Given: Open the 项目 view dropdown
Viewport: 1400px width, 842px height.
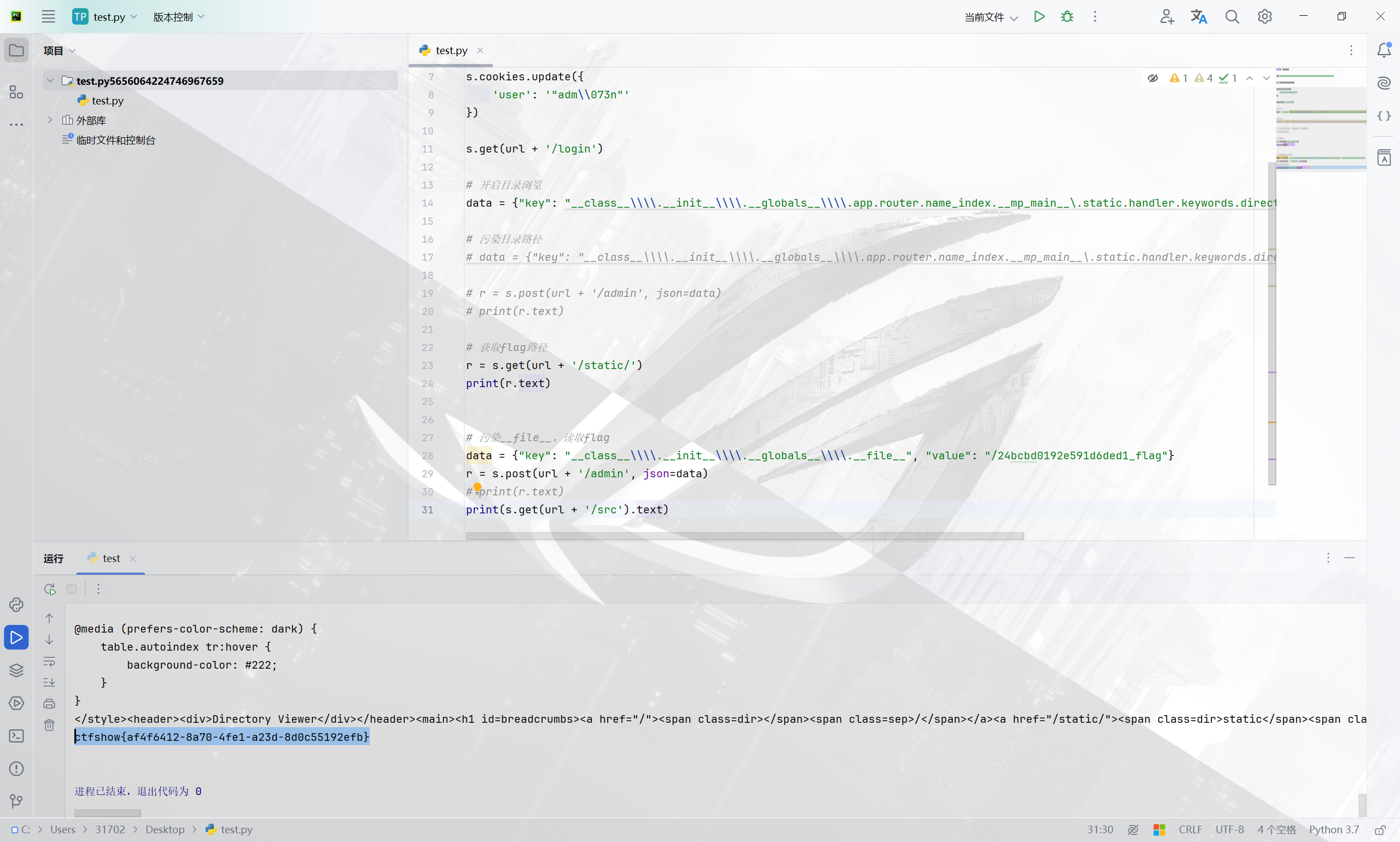Looking at the screenshot, I should tap(60, 50).
